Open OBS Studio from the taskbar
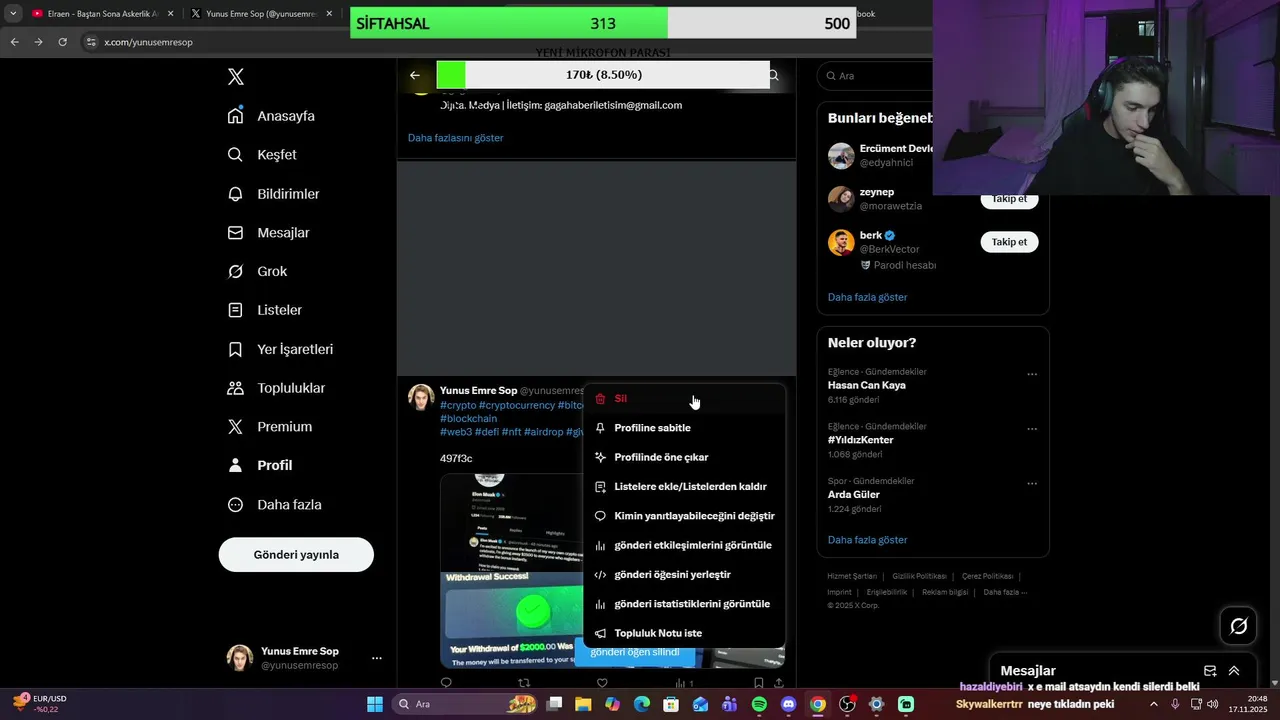1280x720 pixels. (x=847, y=704)
